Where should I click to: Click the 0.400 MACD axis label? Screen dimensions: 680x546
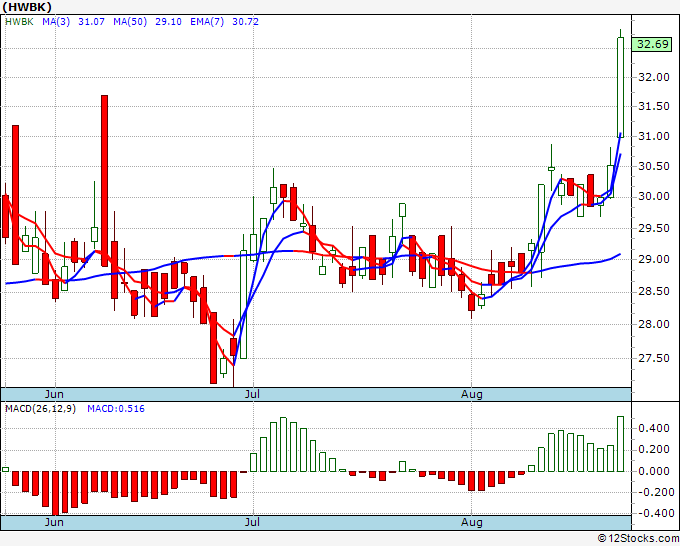point(654,429)
